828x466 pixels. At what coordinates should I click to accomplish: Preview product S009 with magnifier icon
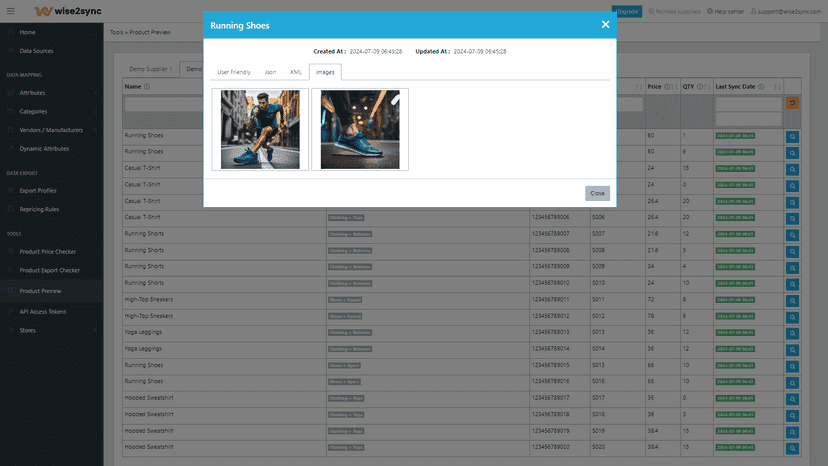coord(792,268)
